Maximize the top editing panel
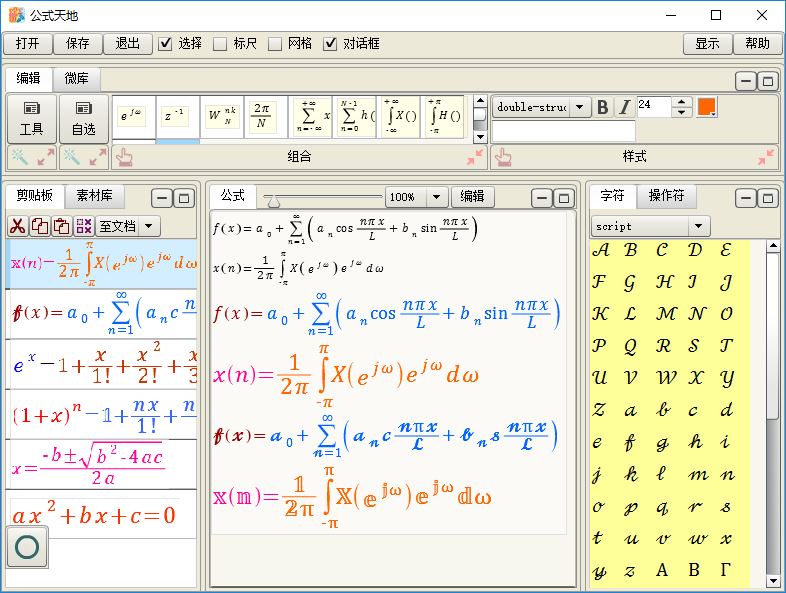Screen dimensions: 786x593 767,81
